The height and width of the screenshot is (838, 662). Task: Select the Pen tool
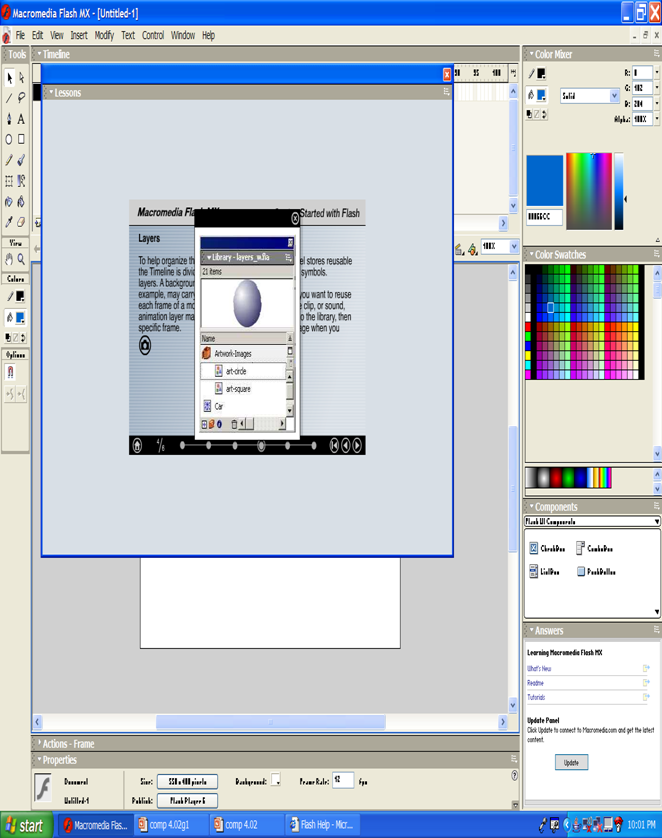9,119
